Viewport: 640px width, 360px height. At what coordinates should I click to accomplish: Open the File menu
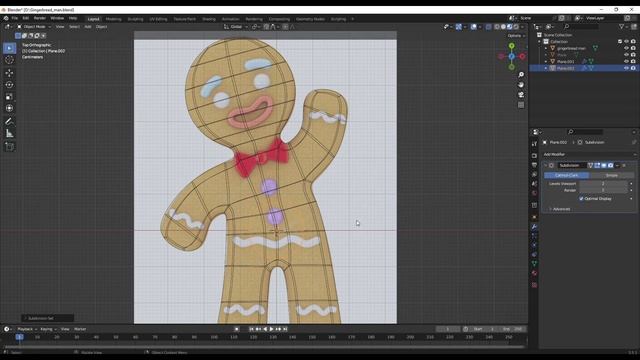click(x=15, y=18)
